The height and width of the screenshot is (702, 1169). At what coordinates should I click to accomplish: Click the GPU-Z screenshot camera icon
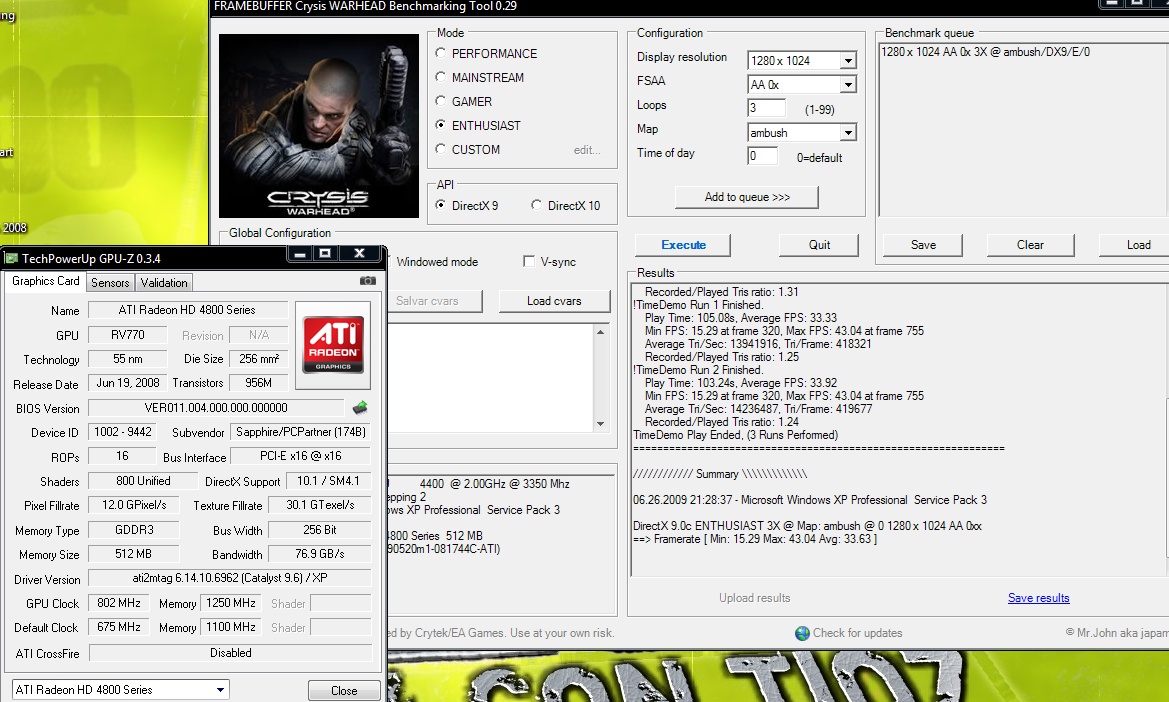coord(368,281)
